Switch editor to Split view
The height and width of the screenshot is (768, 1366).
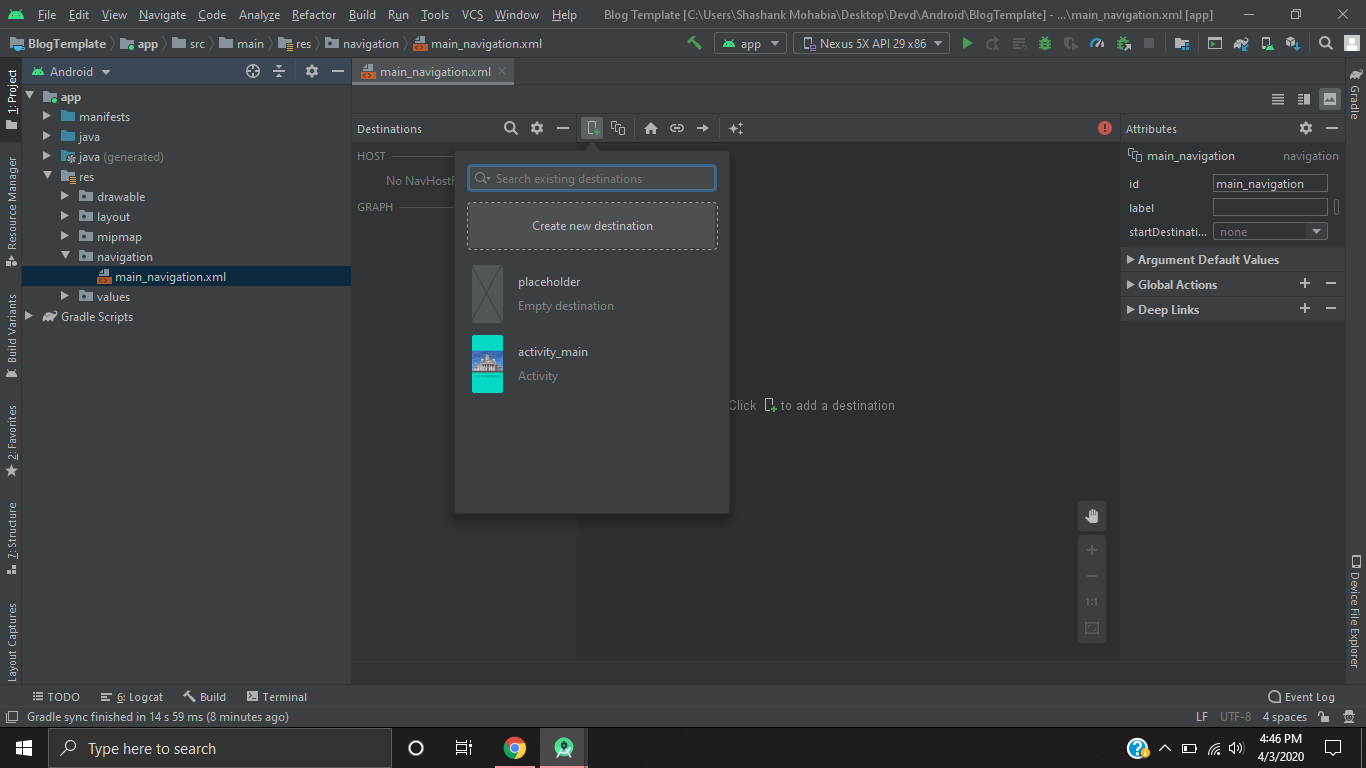pos(1302,99)
